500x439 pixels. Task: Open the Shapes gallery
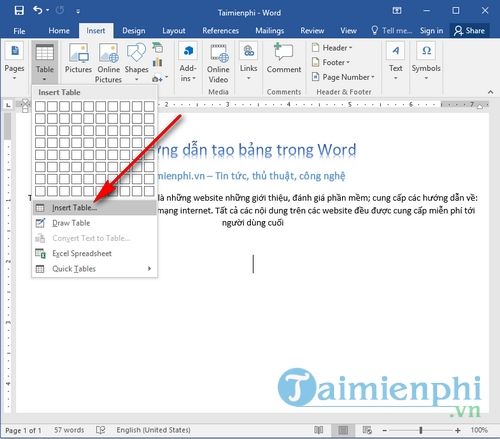pyautogui.click(x=136, y=62)
